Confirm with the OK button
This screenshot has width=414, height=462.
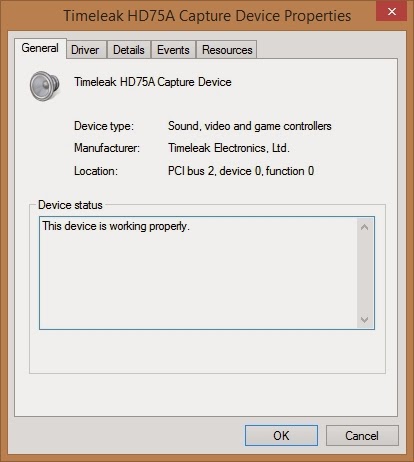click(x=281, y=435)
